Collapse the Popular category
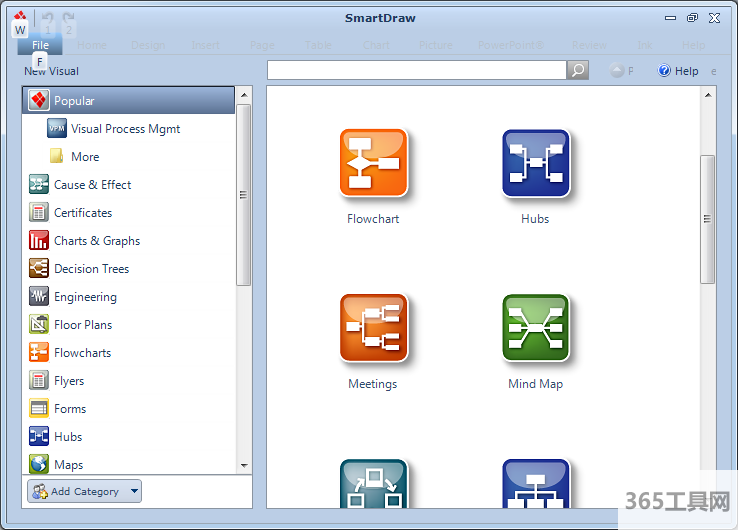 (x=74, y=101)
